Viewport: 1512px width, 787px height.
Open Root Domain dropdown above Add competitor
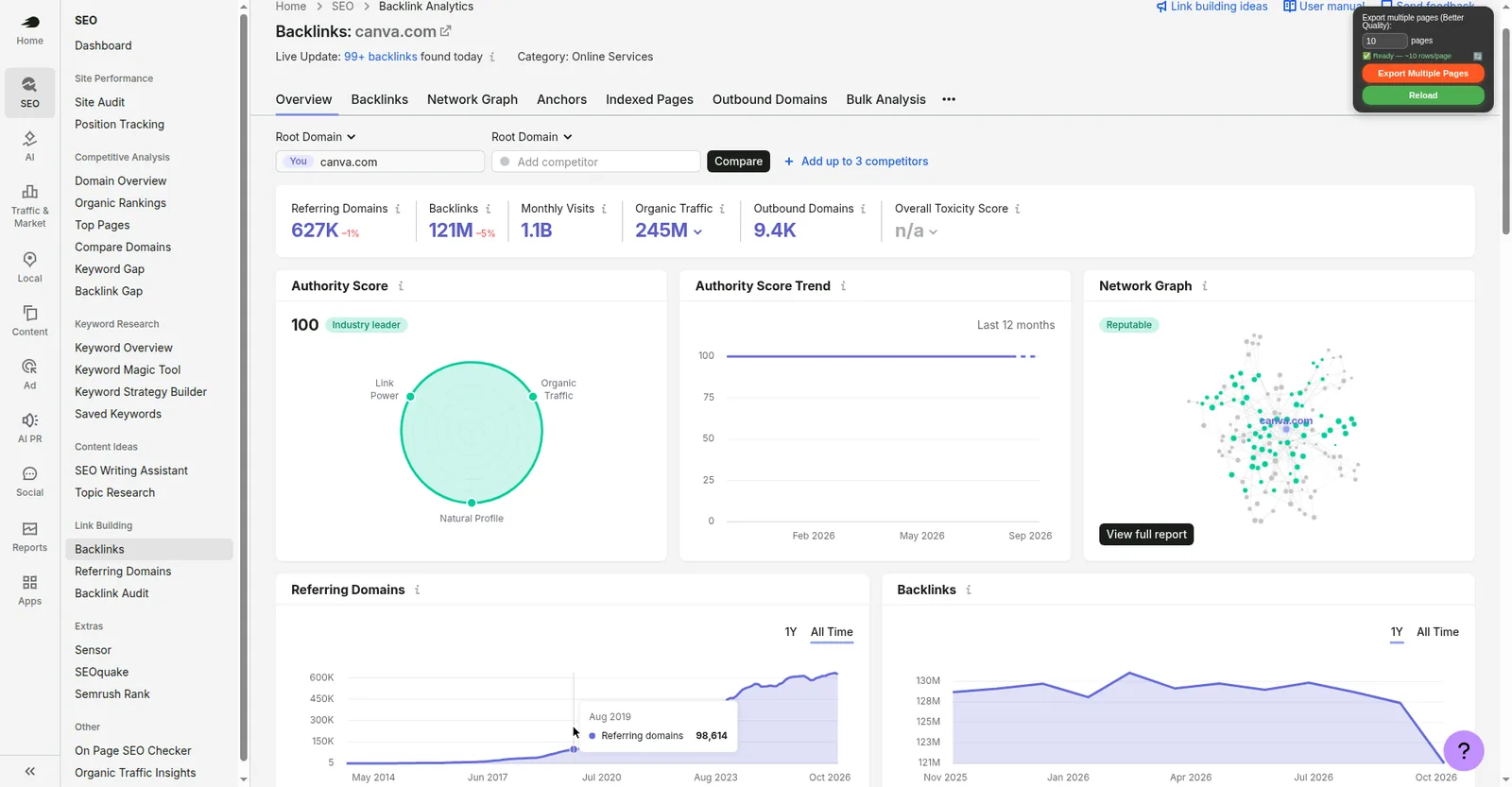click(x=532, y=137)
